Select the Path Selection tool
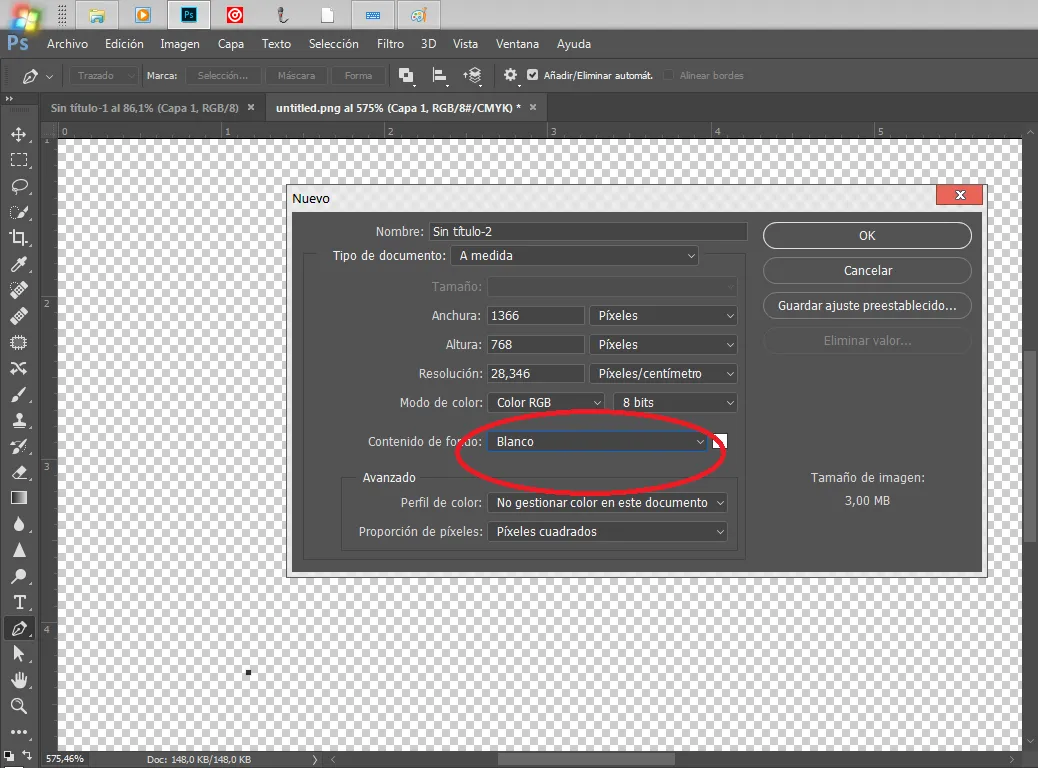 [x=19, y=654]
